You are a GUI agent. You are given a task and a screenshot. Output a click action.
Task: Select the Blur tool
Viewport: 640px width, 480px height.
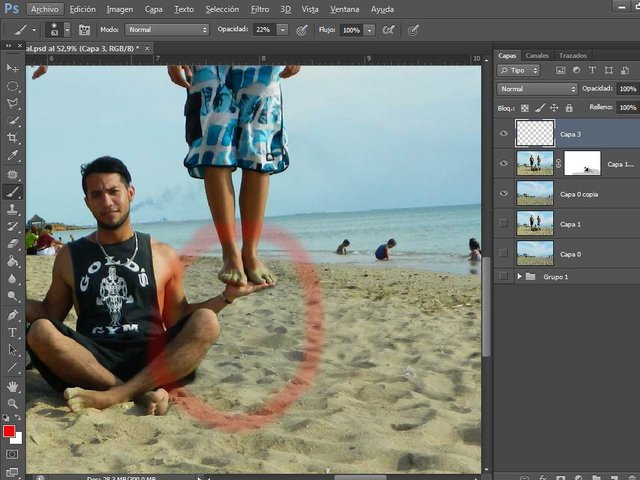click(12, 279)
